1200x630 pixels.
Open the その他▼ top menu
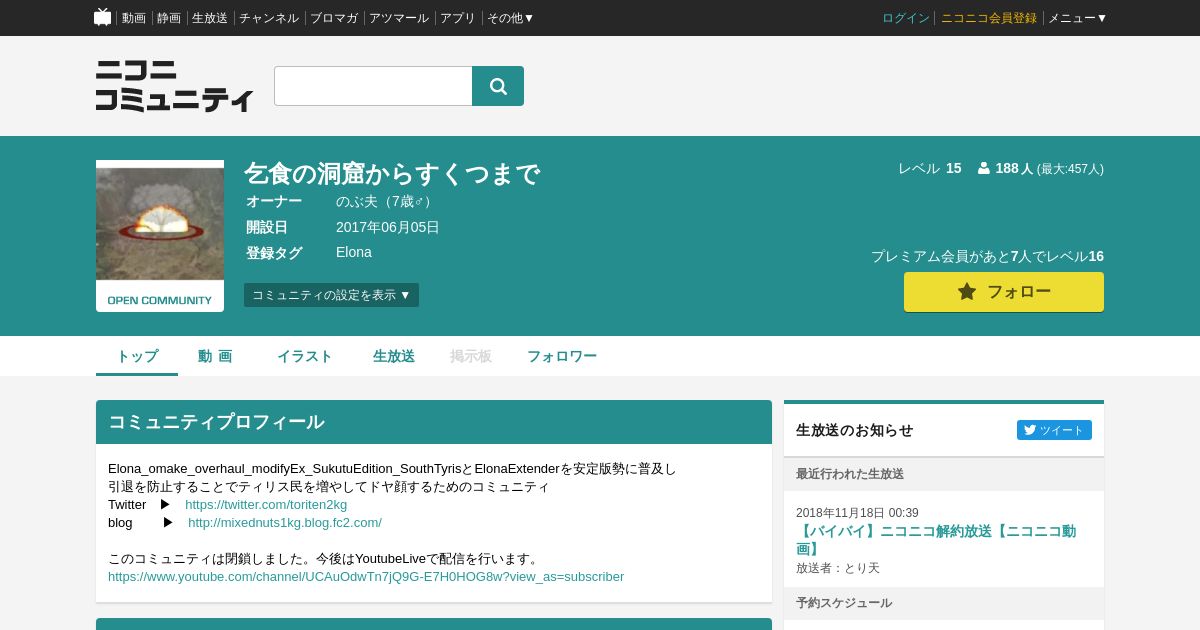pos(510,18)
